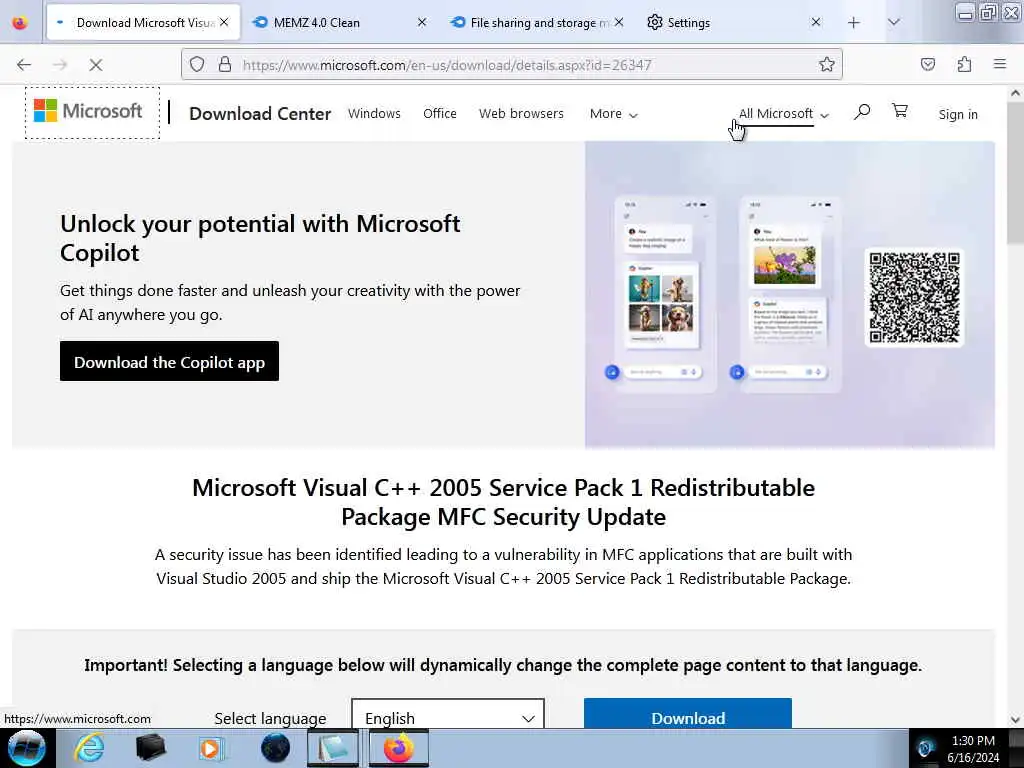
Task: Close the File sharing and storage tab
Action: click(x=618, y=22)
